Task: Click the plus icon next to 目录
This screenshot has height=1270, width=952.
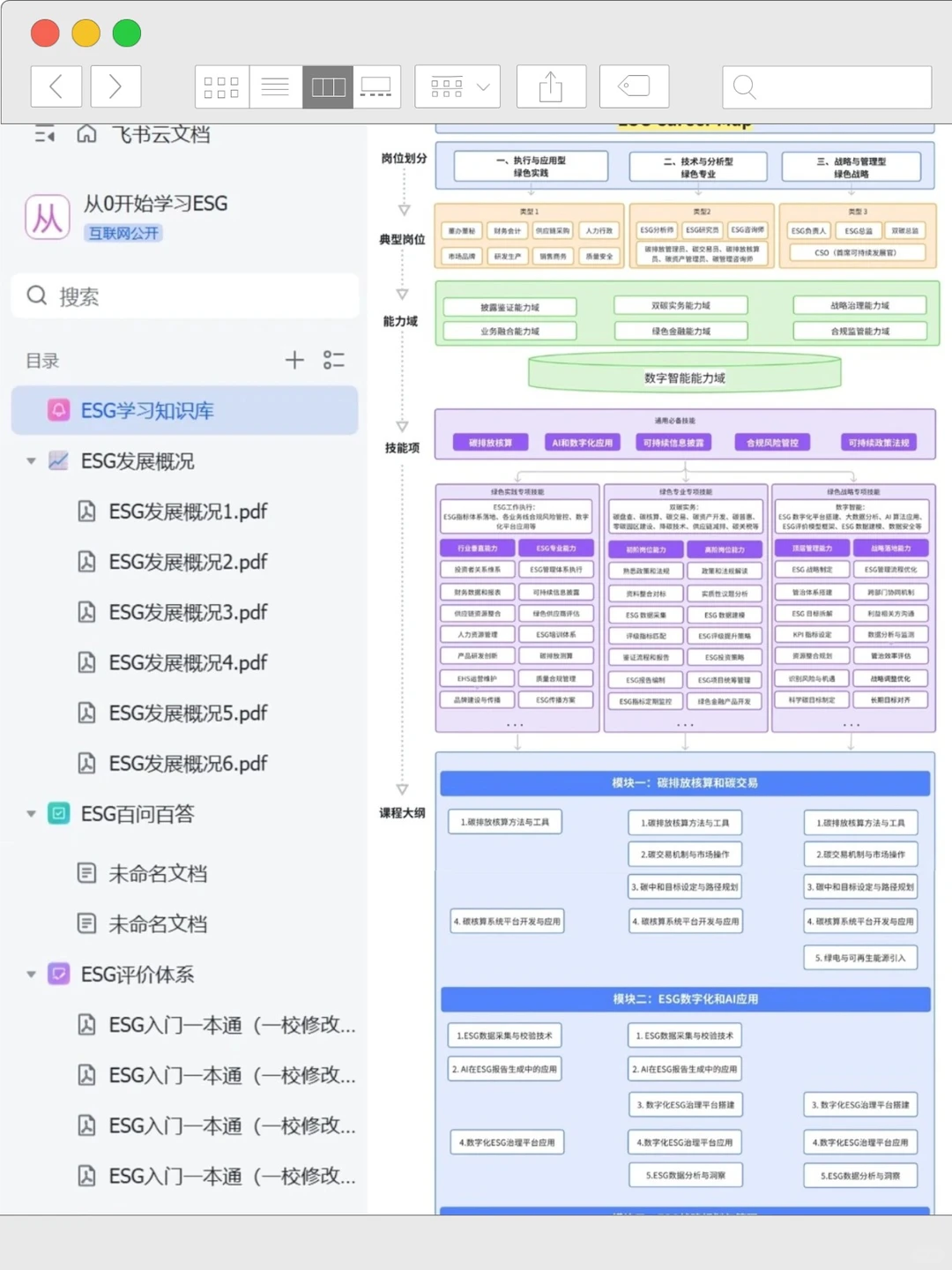Action: pyautogui.click(x=294, y=360)
